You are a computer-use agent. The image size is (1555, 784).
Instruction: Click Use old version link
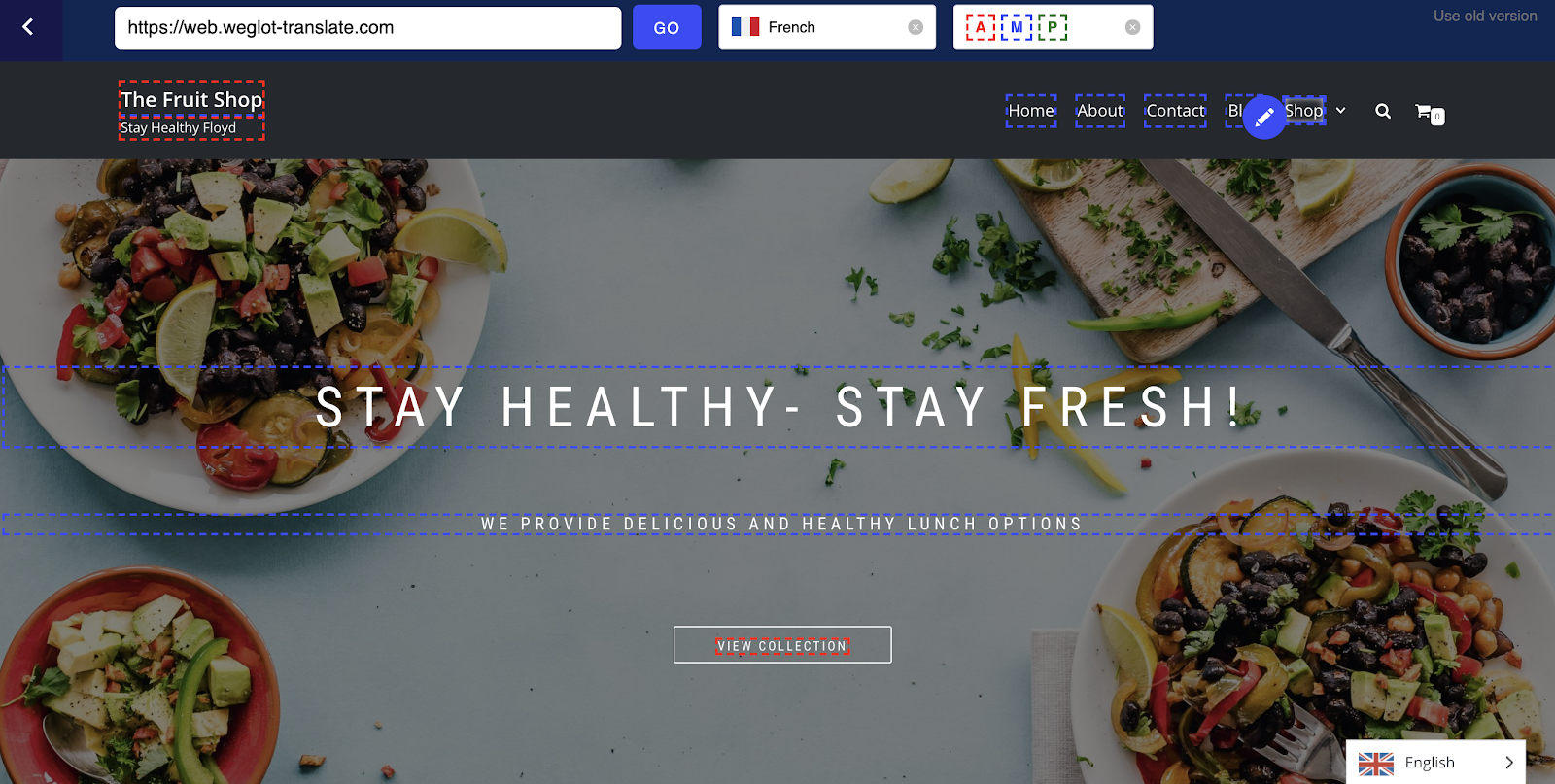click(1485, 16)
